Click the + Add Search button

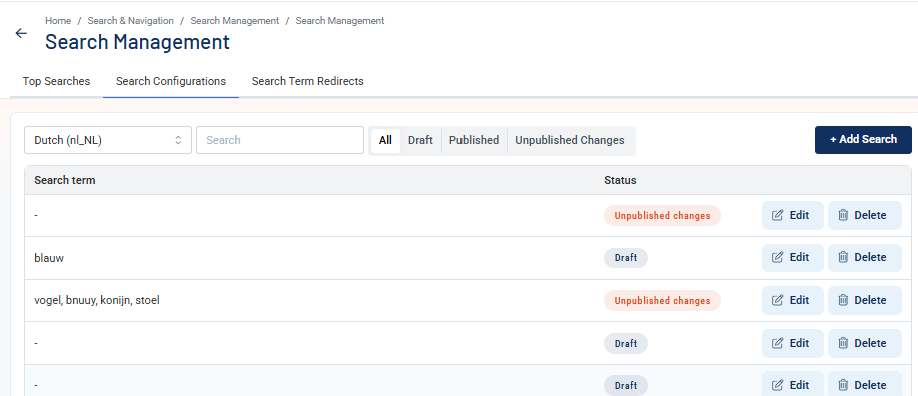pyautogui.click(x=863, y=139)
